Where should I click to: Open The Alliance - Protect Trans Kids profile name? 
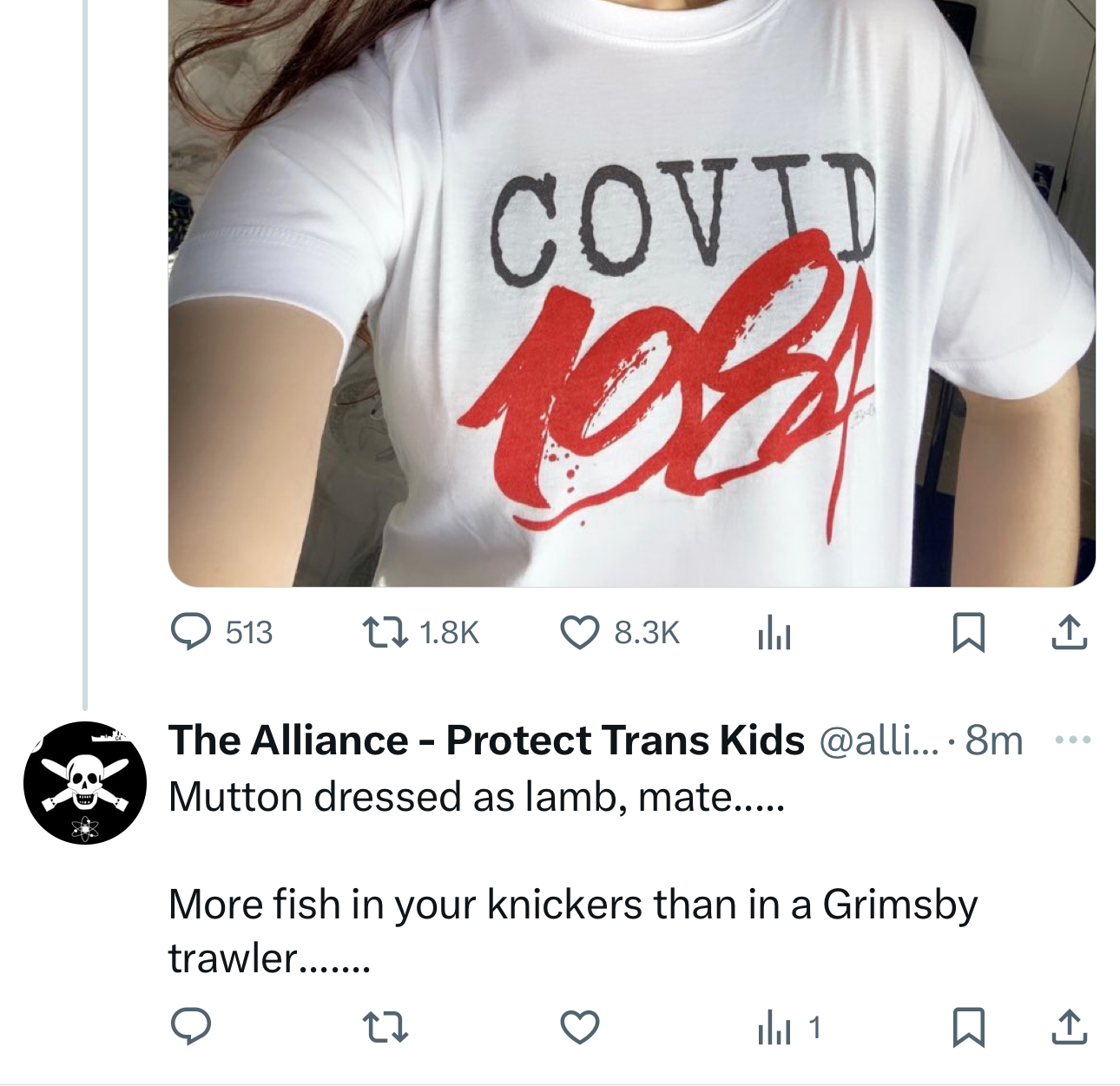(x=486, y=740)
